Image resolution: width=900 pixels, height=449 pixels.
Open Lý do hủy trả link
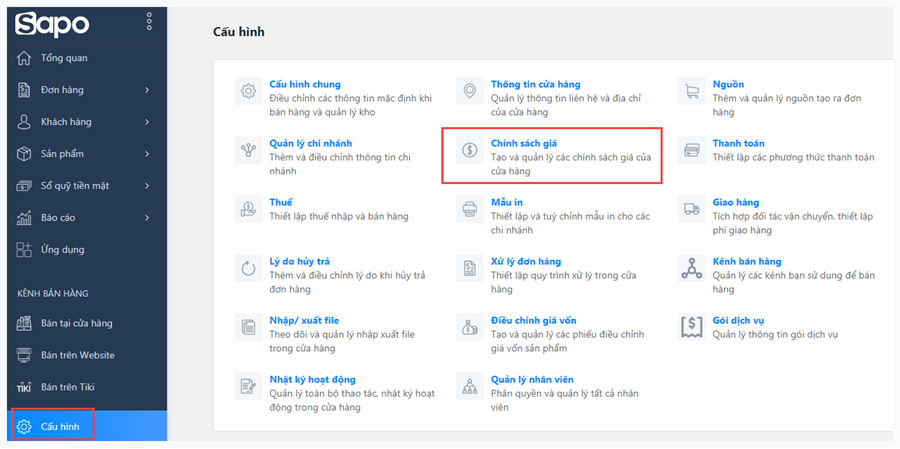[300, 262]
